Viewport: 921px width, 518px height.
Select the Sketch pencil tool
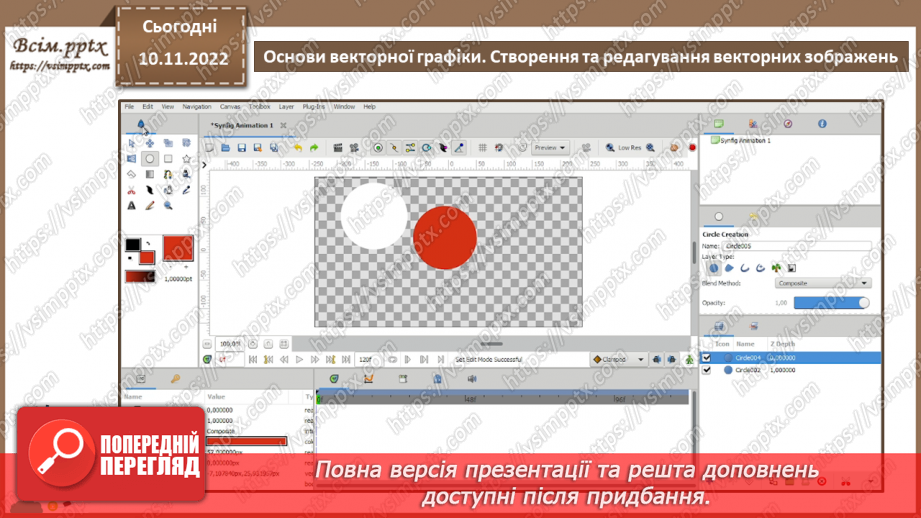tap(150, 206)
